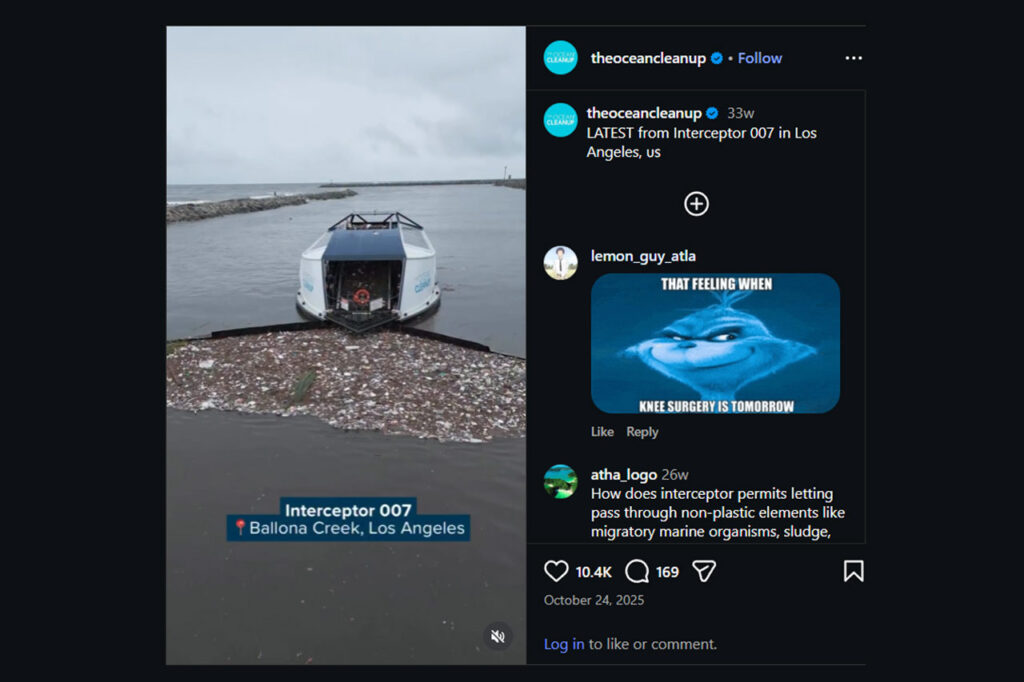Open the three-dot more options menu
The width and height of the screenshot is (1024, 682).
pyautogui.click(x=853, y=58)
